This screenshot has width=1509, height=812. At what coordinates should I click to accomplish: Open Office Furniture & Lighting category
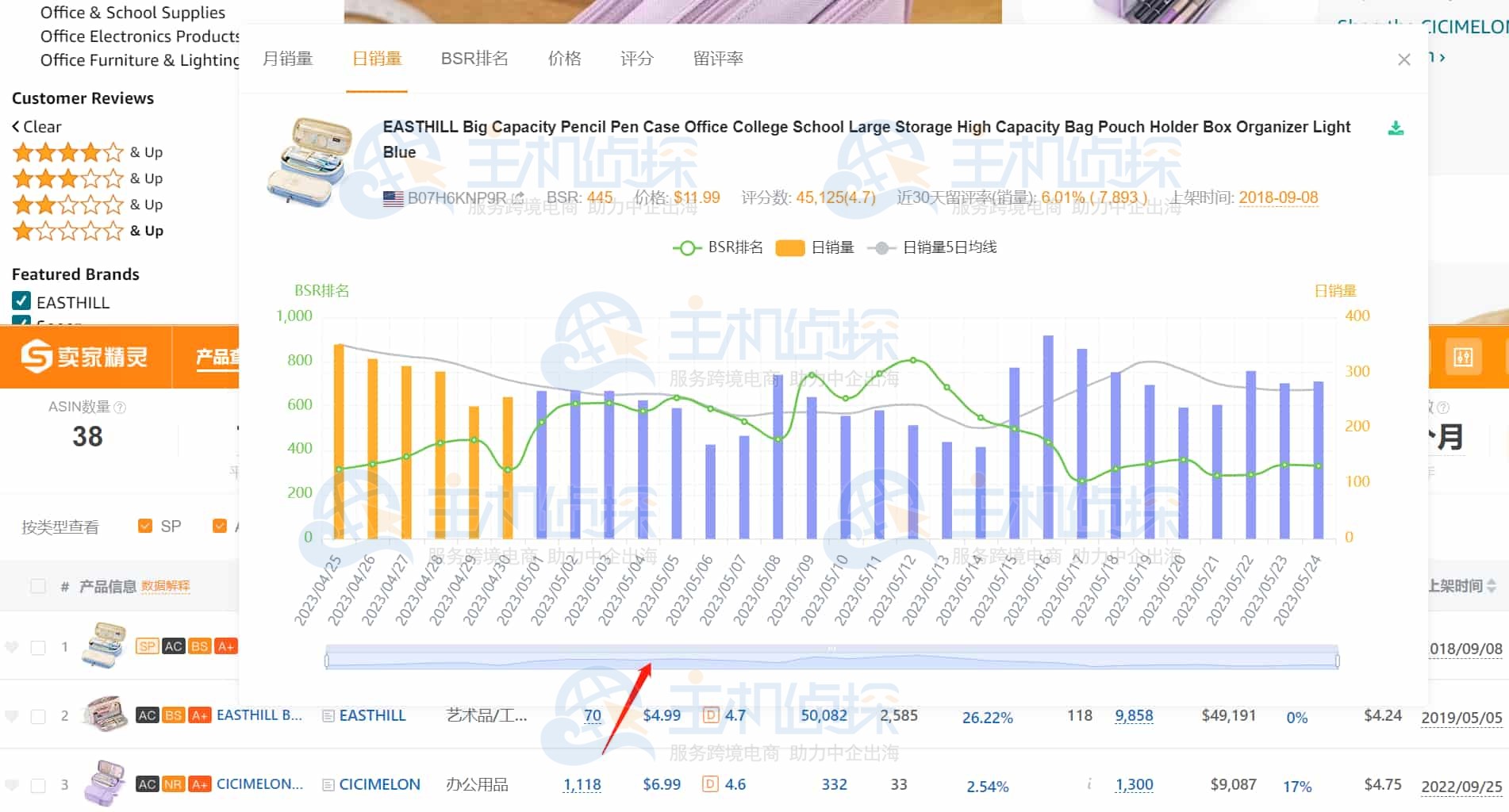click(x=140, y=60)
